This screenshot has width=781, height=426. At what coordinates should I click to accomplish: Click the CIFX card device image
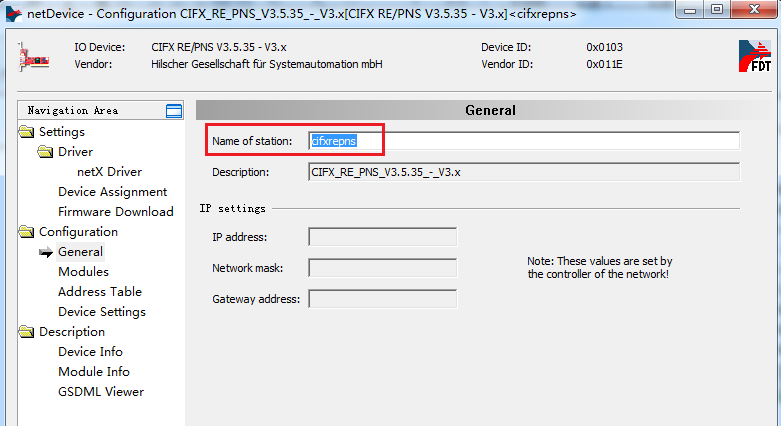33,57
